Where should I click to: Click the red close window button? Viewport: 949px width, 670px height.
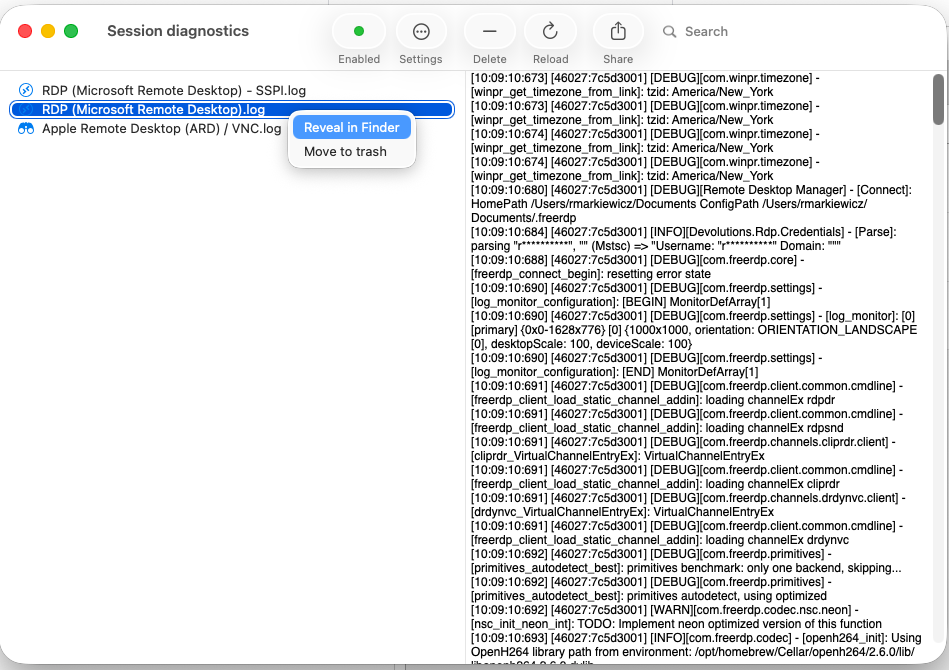25,31
